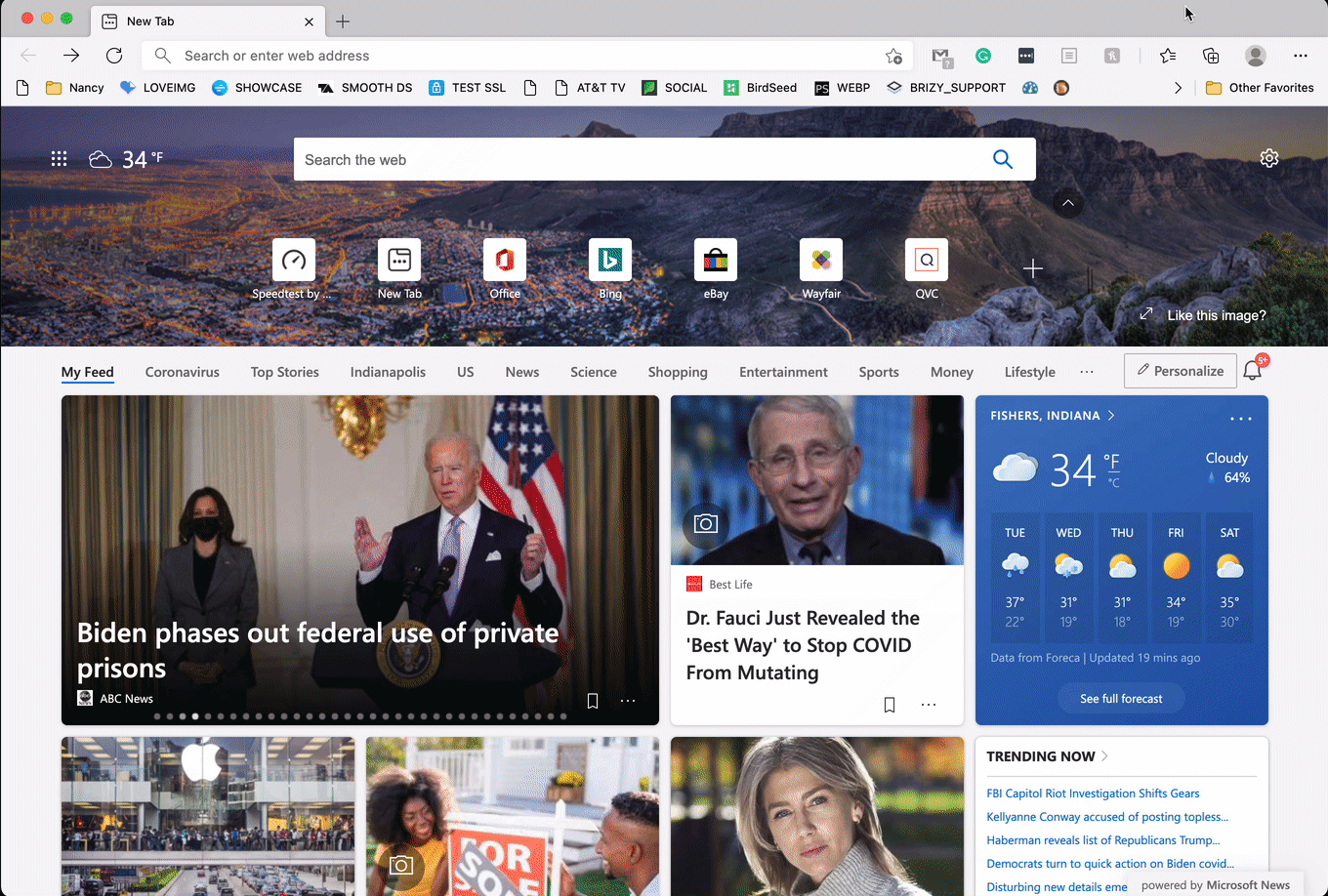Open Haberman reveals list trending link
This screenshot has height=896, width=1328.
pyautogui.click(x=1103, y=840)
